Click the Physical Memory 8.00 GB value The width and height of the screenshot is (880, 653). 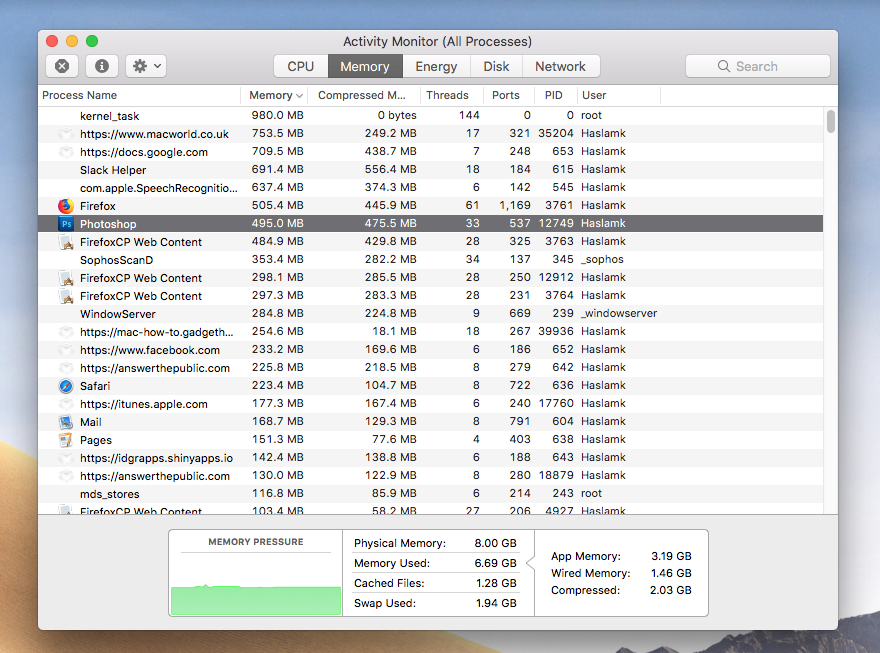[496, 543]
